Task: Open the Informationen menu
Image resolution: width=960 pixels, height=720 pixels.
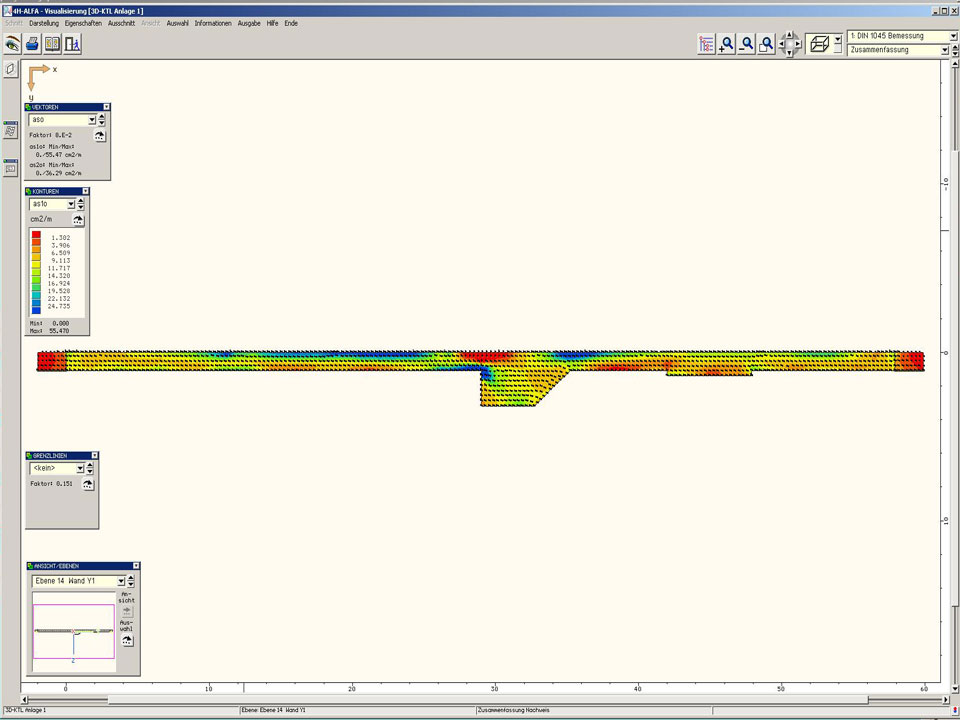Action: pyautogui.click(x=213, y=22)
